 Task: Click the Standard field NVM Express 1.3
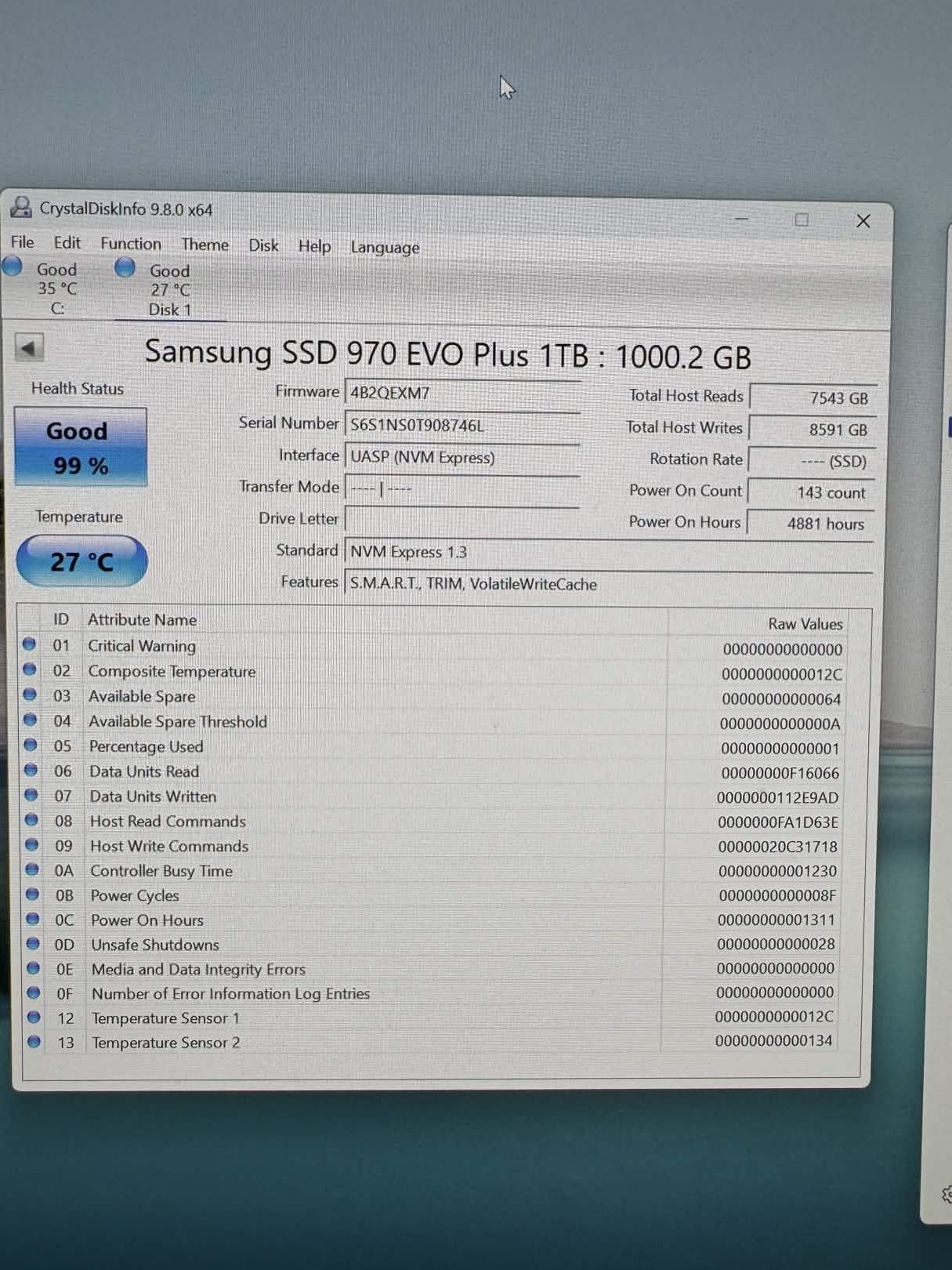609,552
